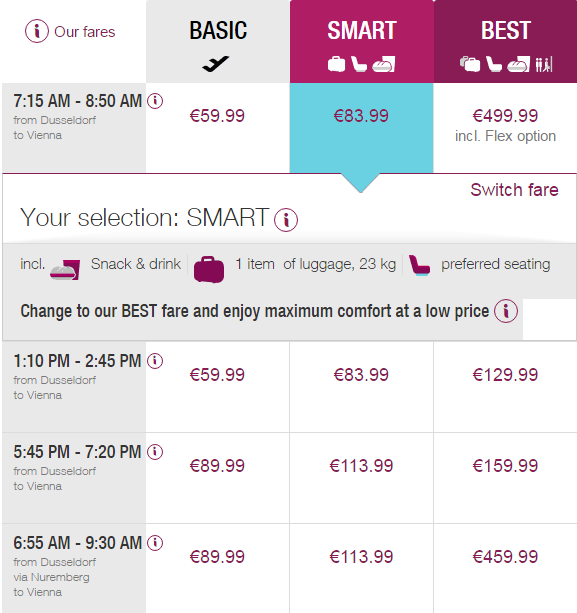Screen dimensions: 577x613
Task: Open info for the 7:15 AM flight
Action: pos(155,101)
